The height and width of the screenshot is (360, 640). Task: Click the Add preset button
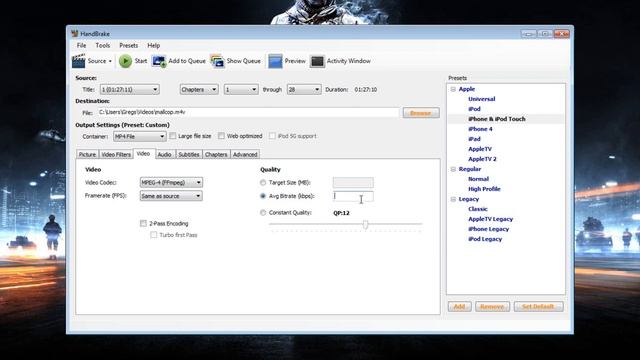[460, 307]
